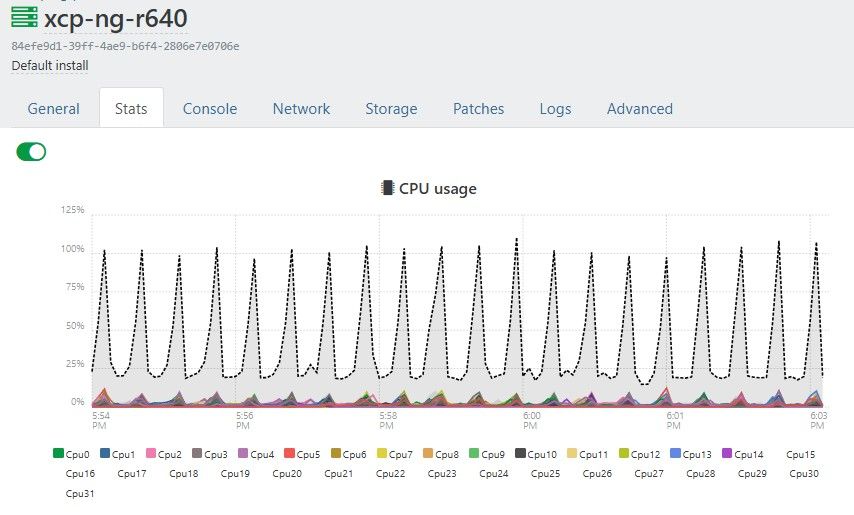
Task: Click the host UUID text
Action: pos(125,46)
